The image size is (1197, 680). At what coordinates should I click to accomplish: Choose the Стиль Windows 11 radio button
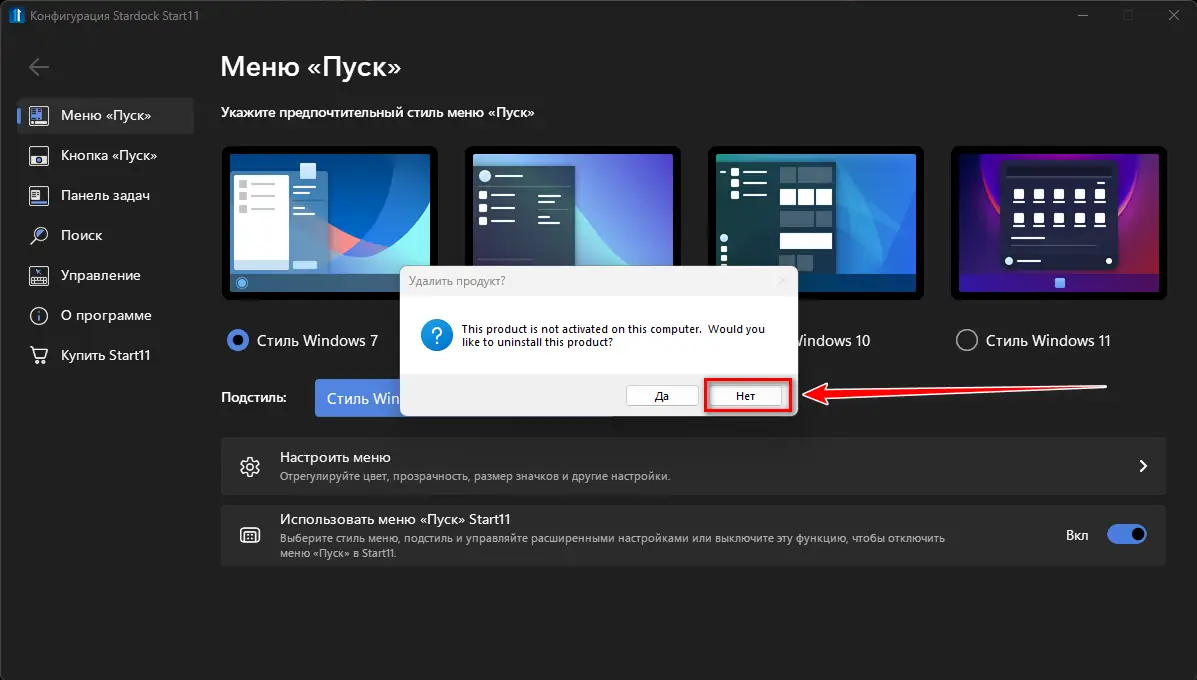point(966,340)
